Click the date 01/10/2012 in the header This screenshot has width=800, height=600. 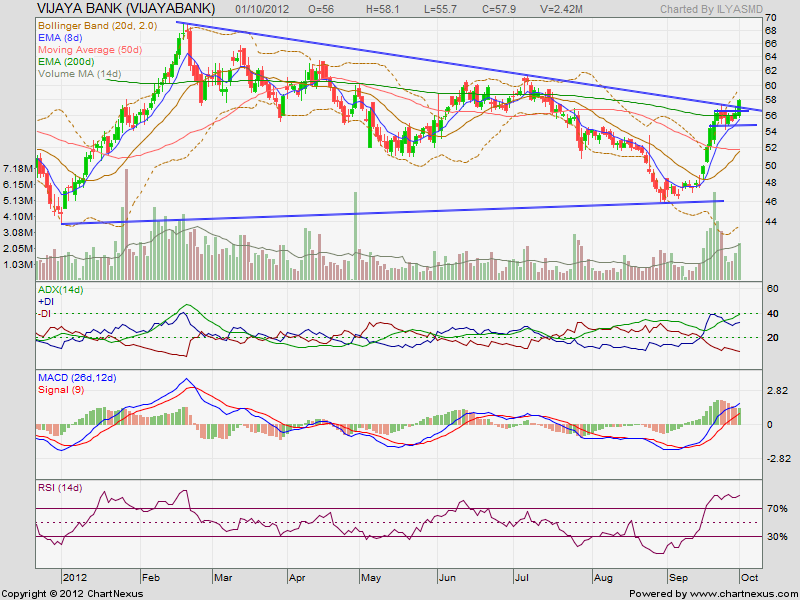[262, 9]
